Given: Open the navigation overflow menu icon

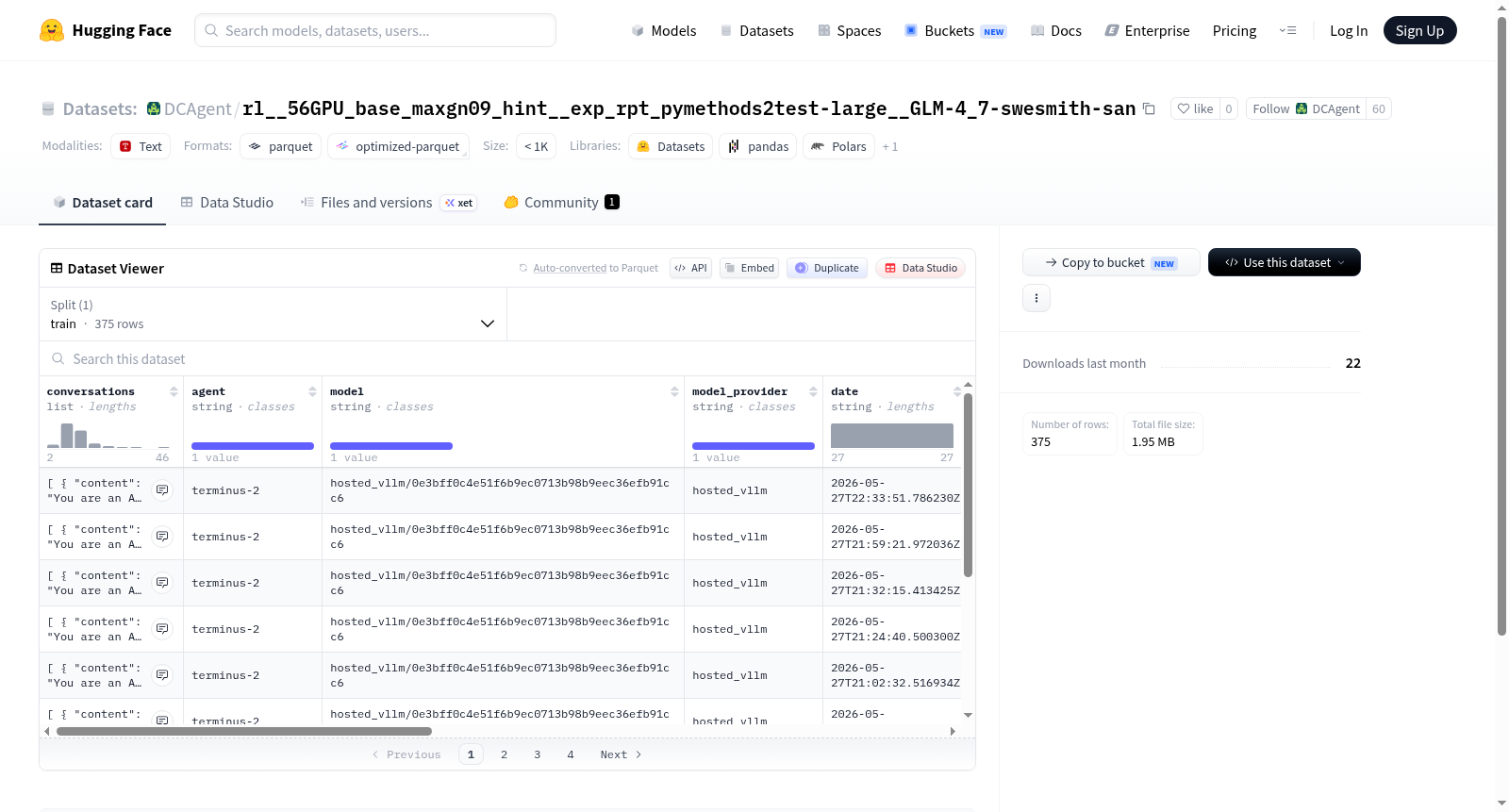Looking at the screenshot, I should pos(1287,30).
